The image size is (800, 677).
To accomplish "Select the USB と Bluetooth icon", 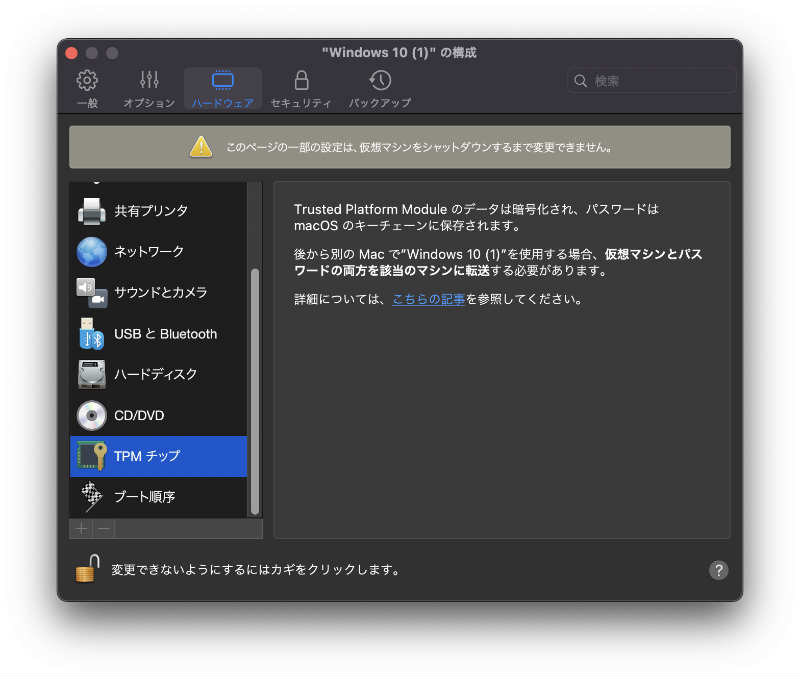I will tap(92, 334).
